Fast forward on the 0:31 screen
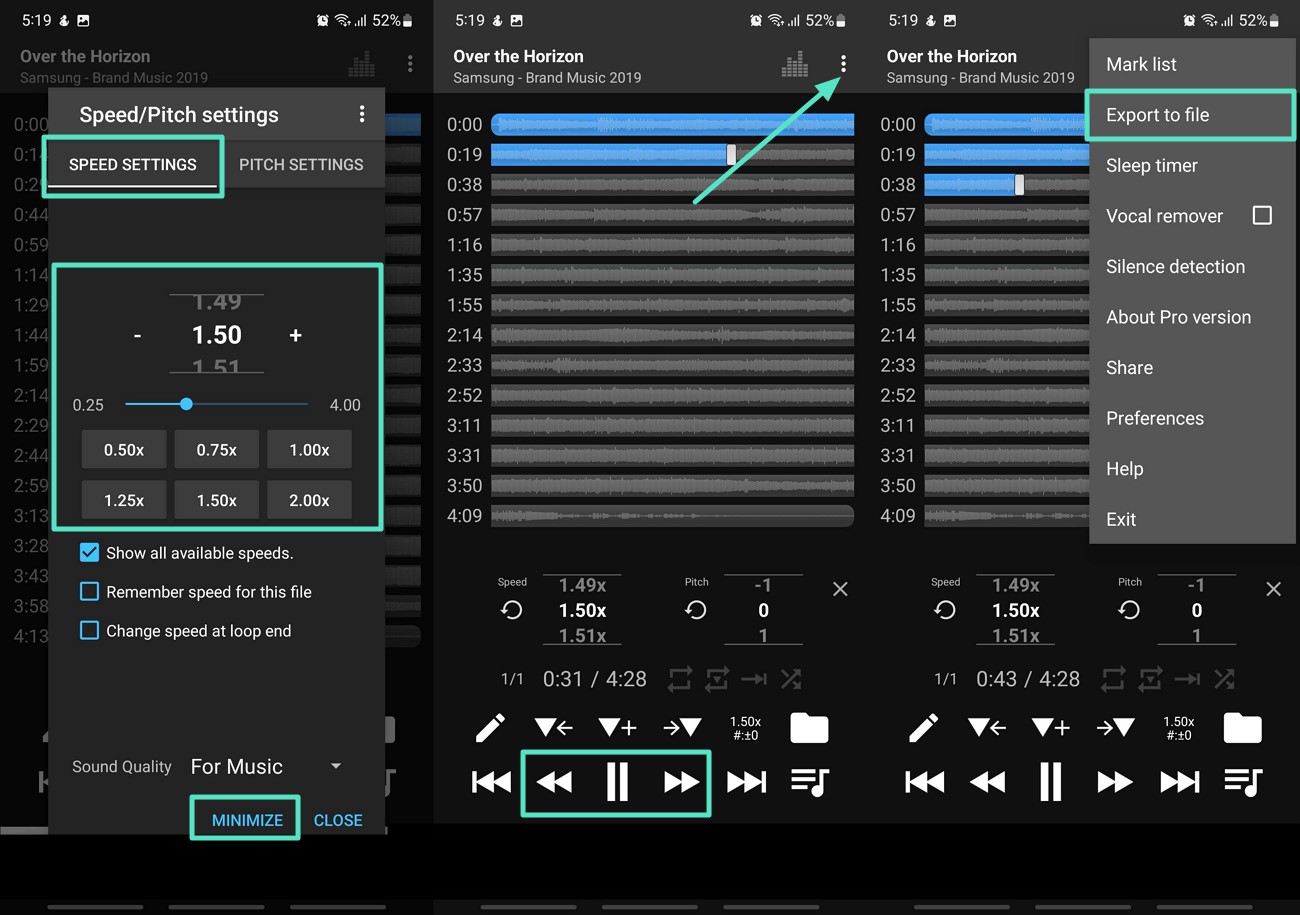Image resolution: width=1300 pixels, height=915 pixels. (681, 782)
